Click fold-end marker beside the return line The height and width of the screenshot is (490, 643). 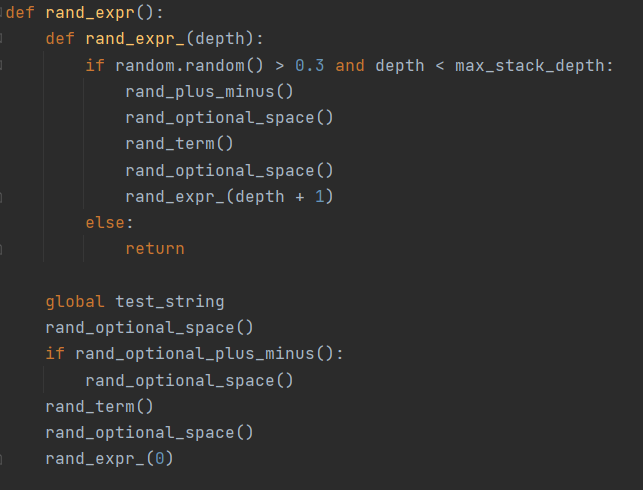[3, 249]
